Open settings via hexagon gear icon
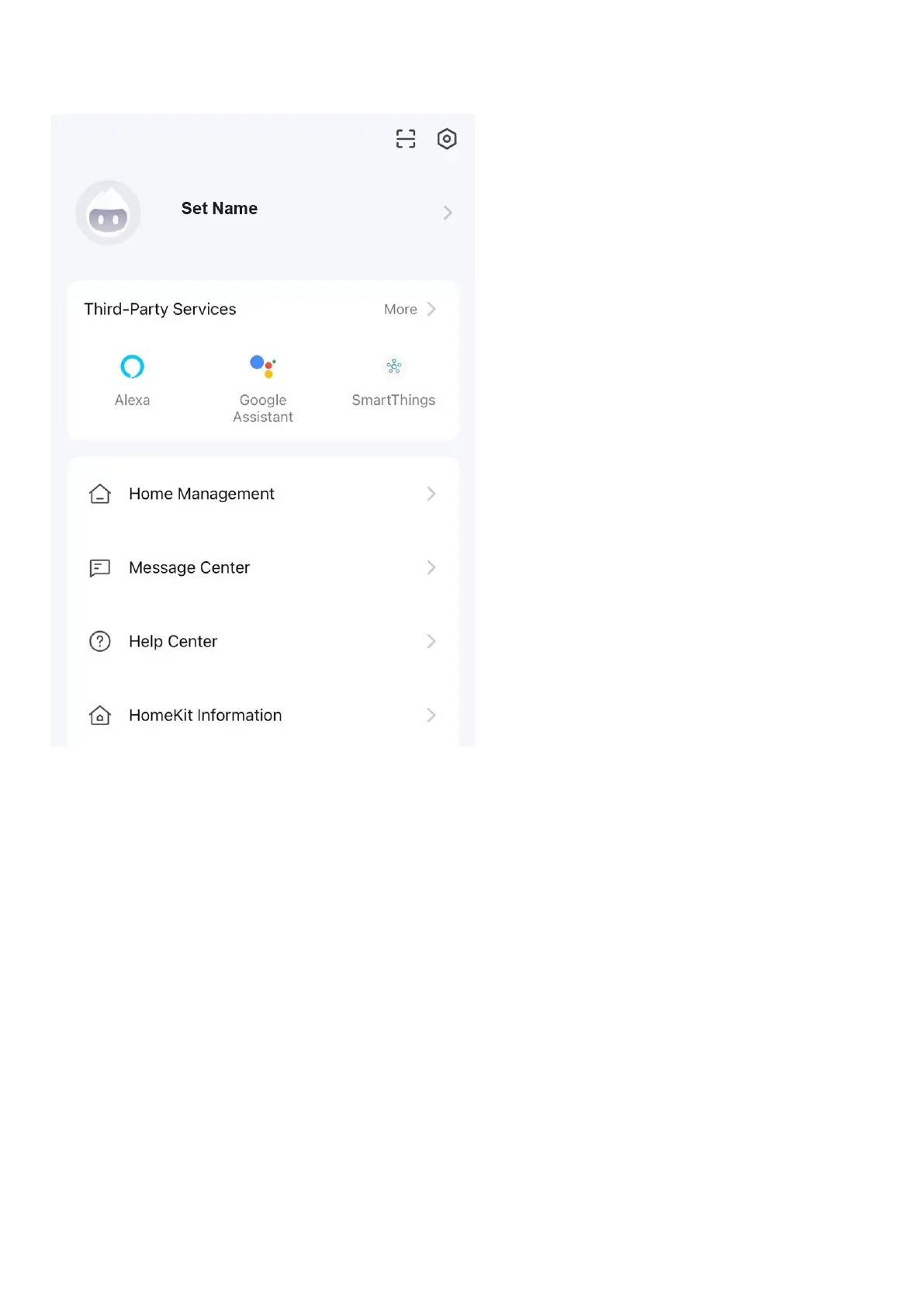Screen dimensions: 924x1307 (447, 139)
